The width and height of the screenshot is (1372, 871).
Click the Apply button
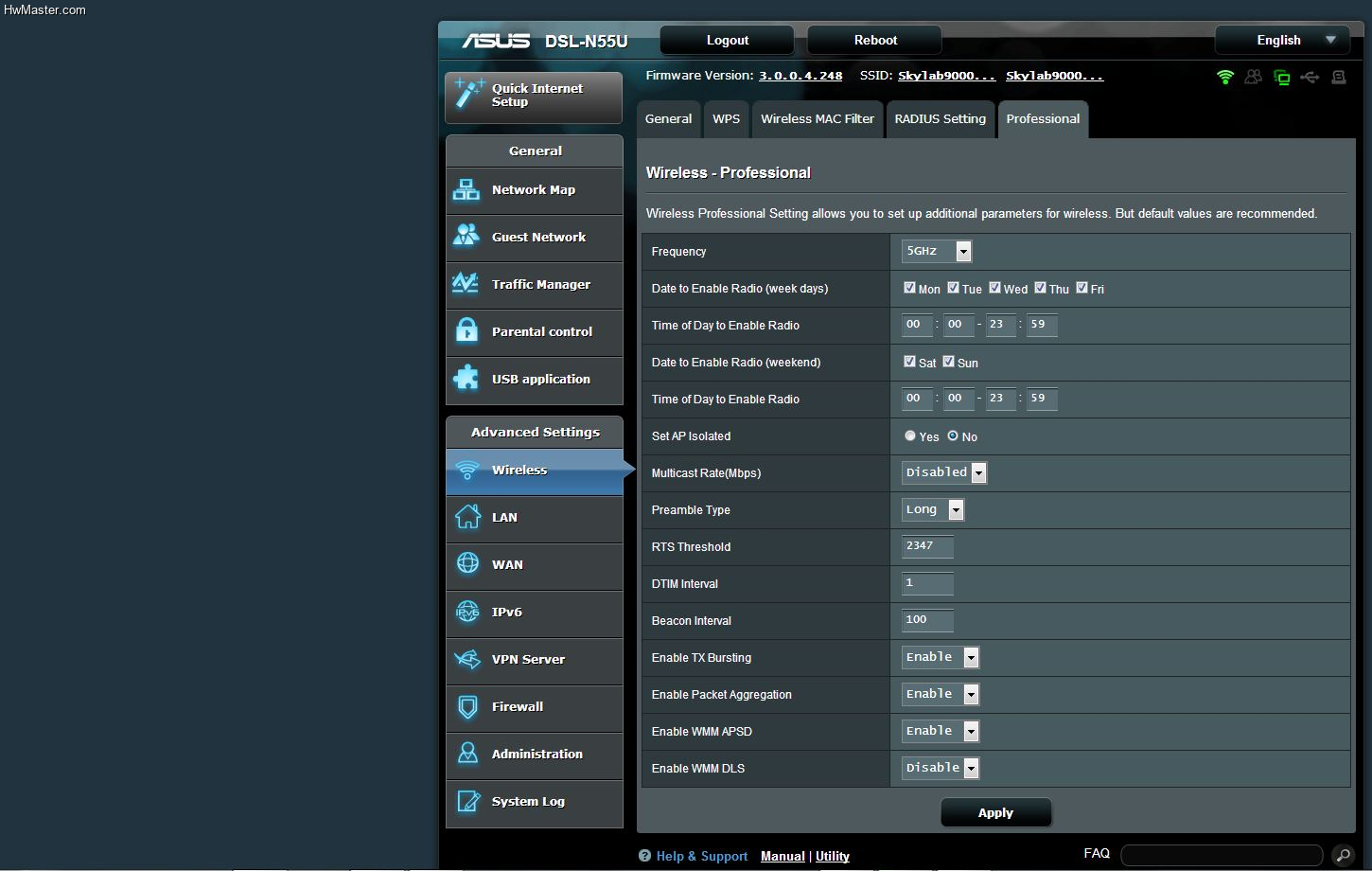pyautogui.click(x=995, y=812)
